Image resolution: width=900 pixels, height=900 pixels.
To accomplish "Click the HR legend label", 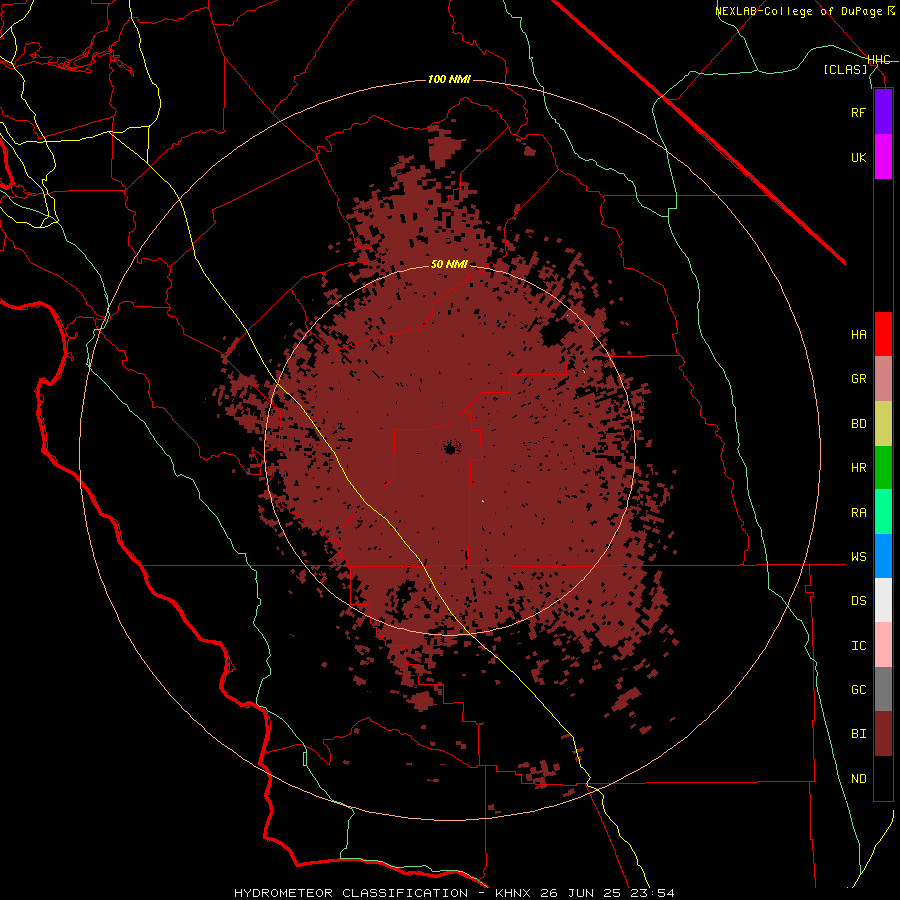I will 858,468.
